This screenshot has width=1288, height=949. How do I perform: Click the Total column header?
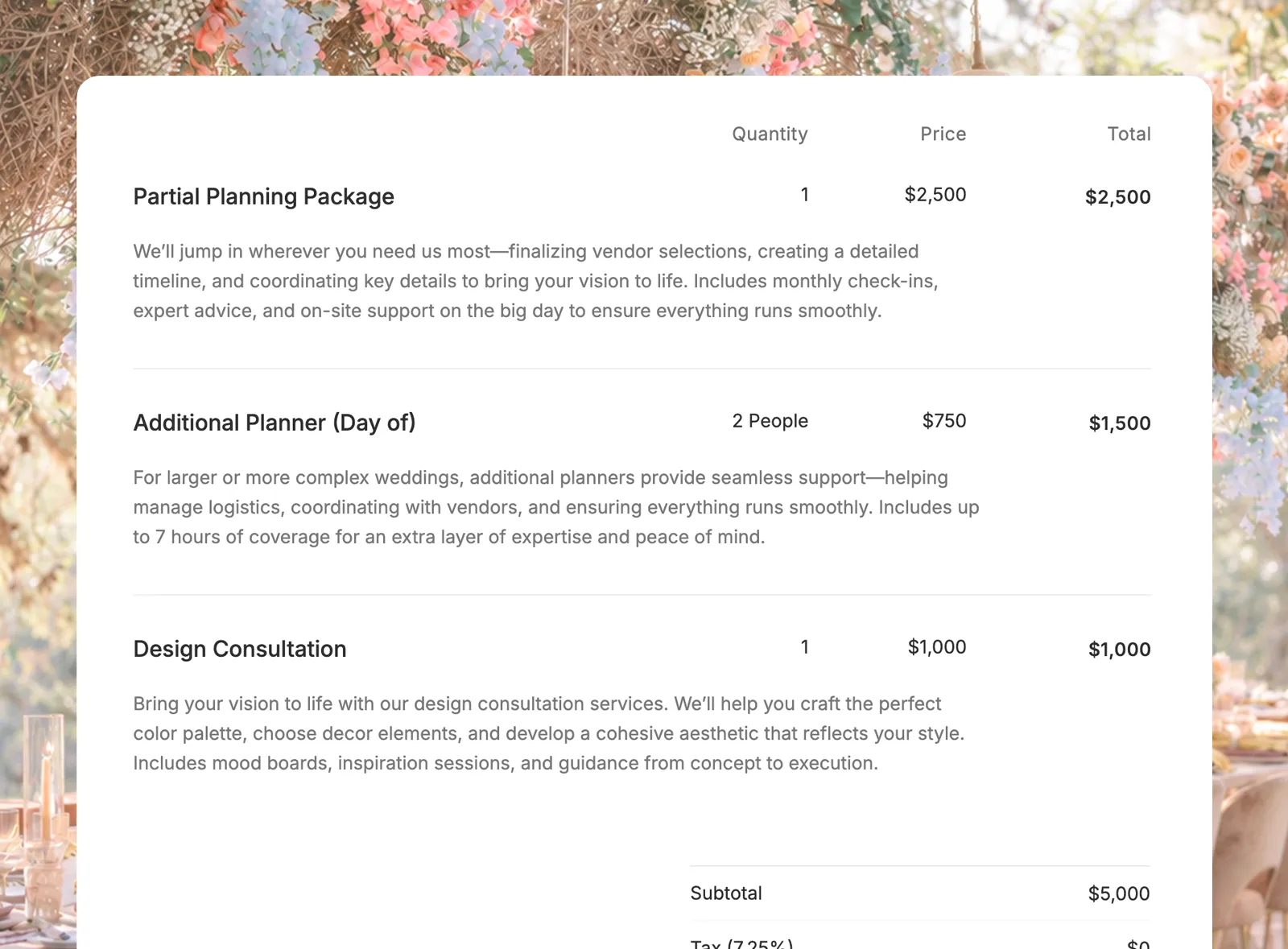pos(1129,134)
